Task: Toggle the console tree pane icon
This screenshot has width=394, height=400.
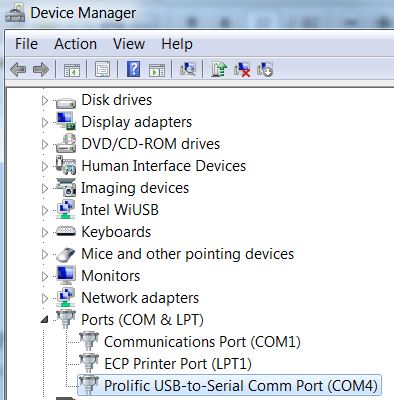Action: click(x=72, y=70)
